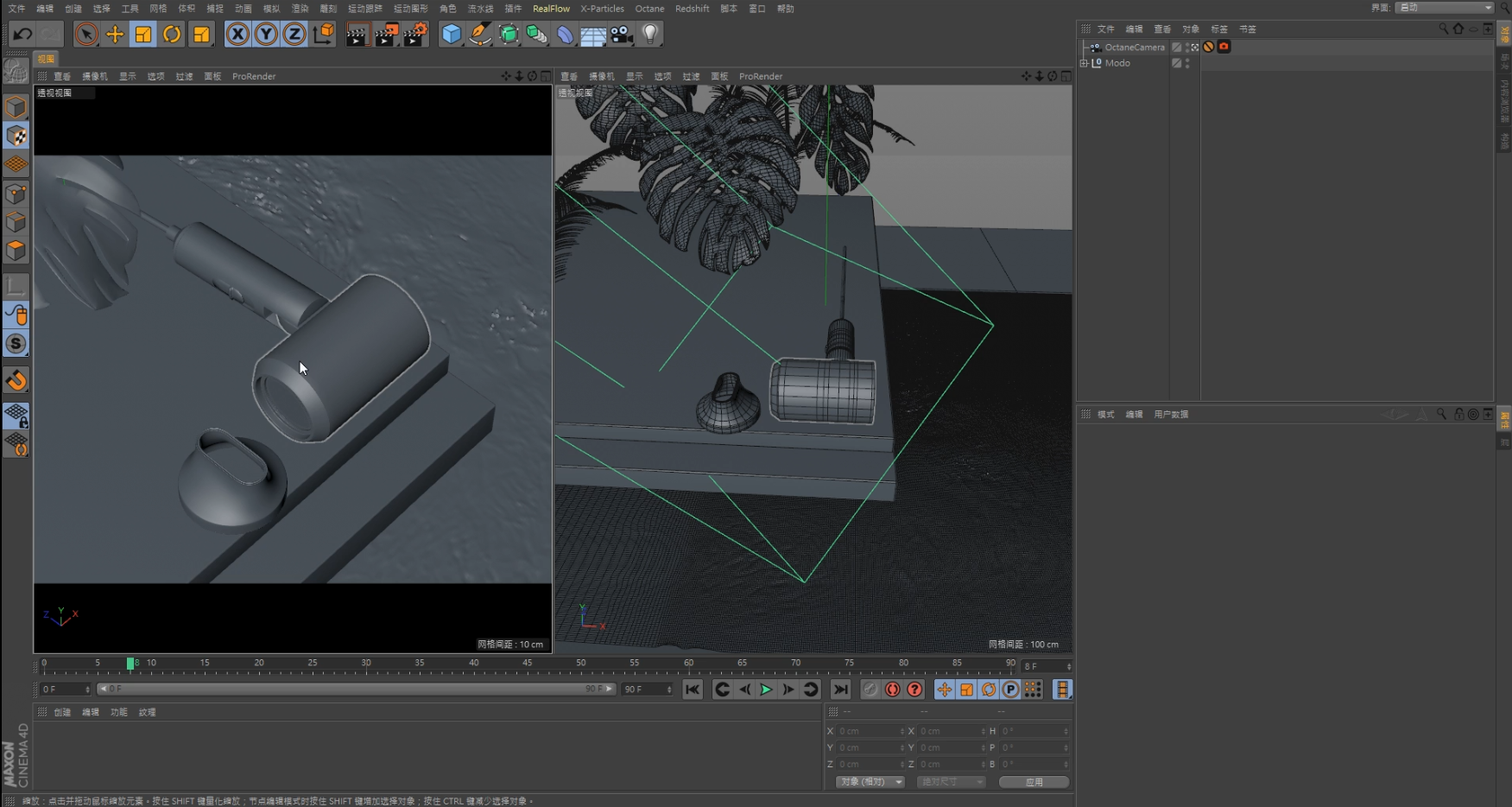Viewport: 1512px width, 807px height.
Task: Toggle Y axis lock
Action: point(266,35)
